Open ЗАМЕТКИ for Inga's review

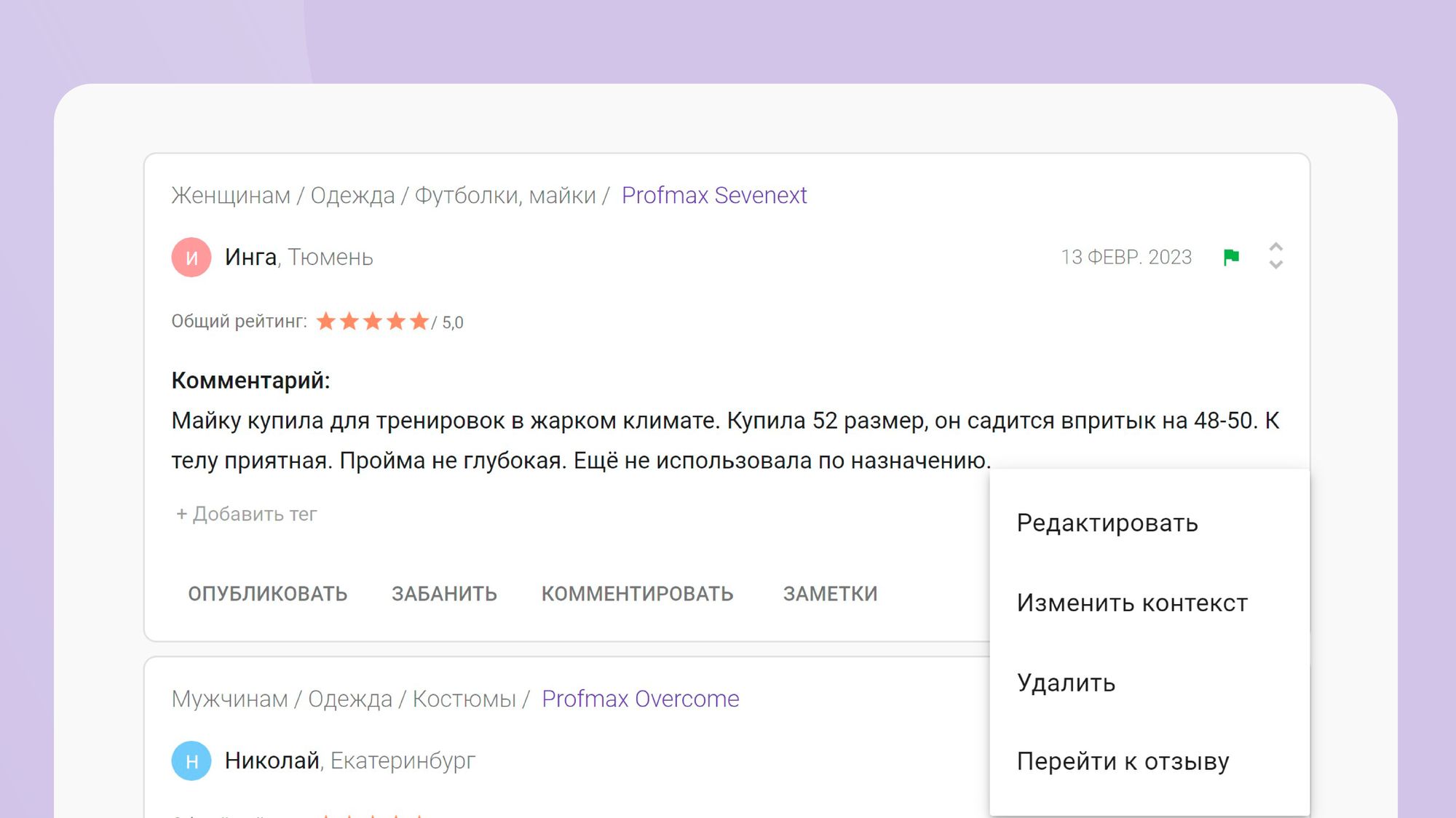tap(830, 594)
